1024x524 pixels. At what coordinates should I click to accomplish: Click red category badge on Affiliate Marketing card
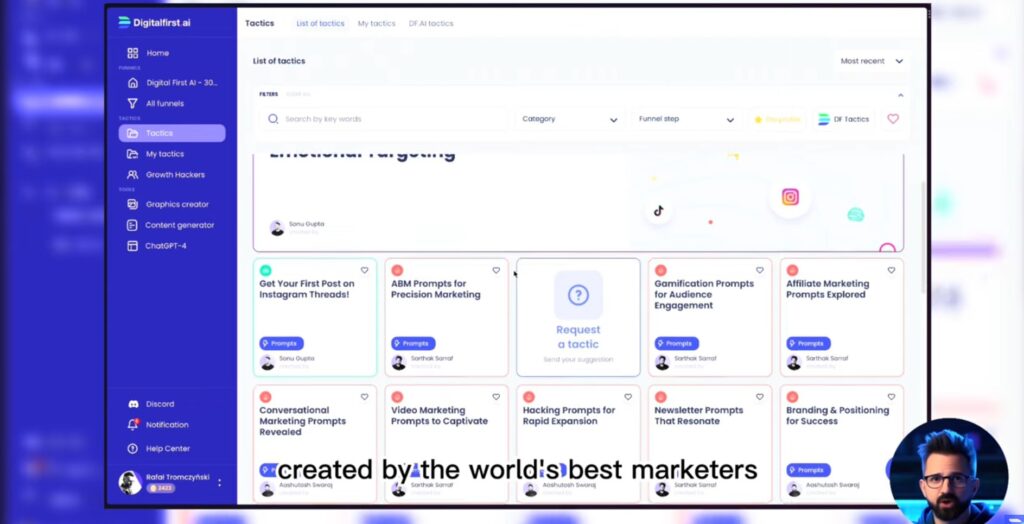[x=792, y=270]
